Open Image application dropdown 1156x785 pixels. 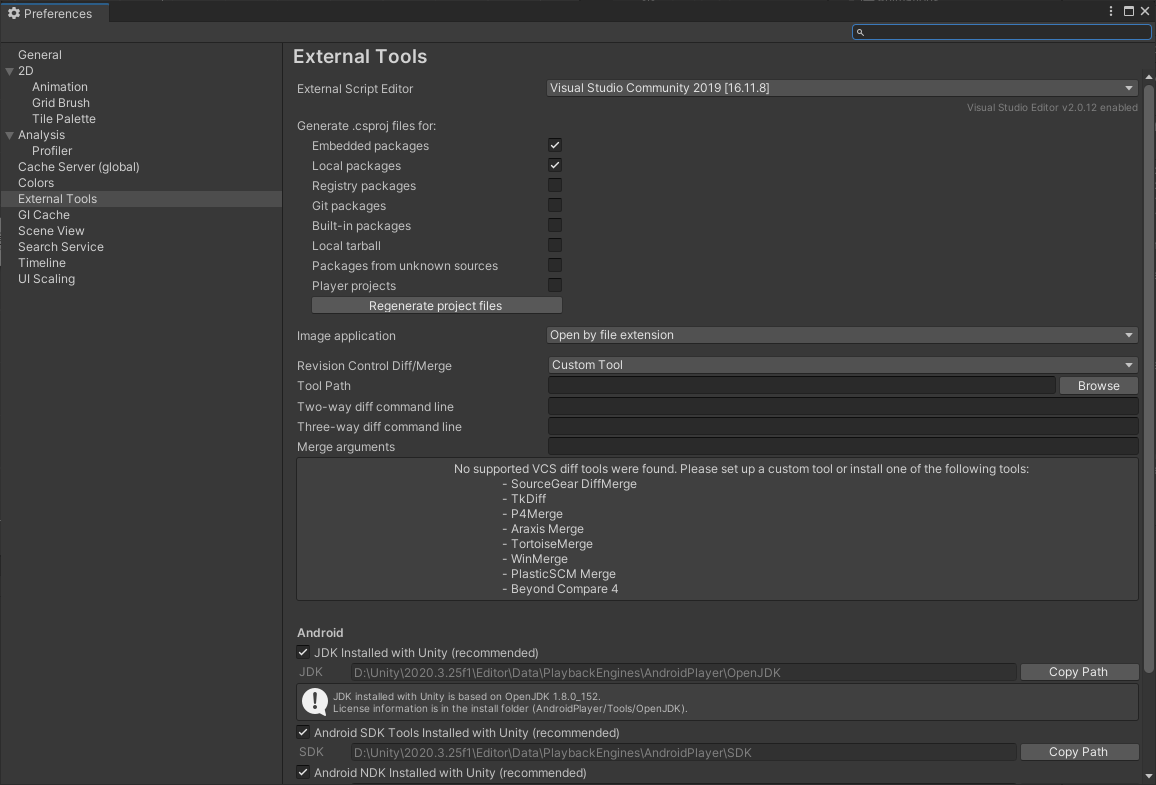coord(842,335)
